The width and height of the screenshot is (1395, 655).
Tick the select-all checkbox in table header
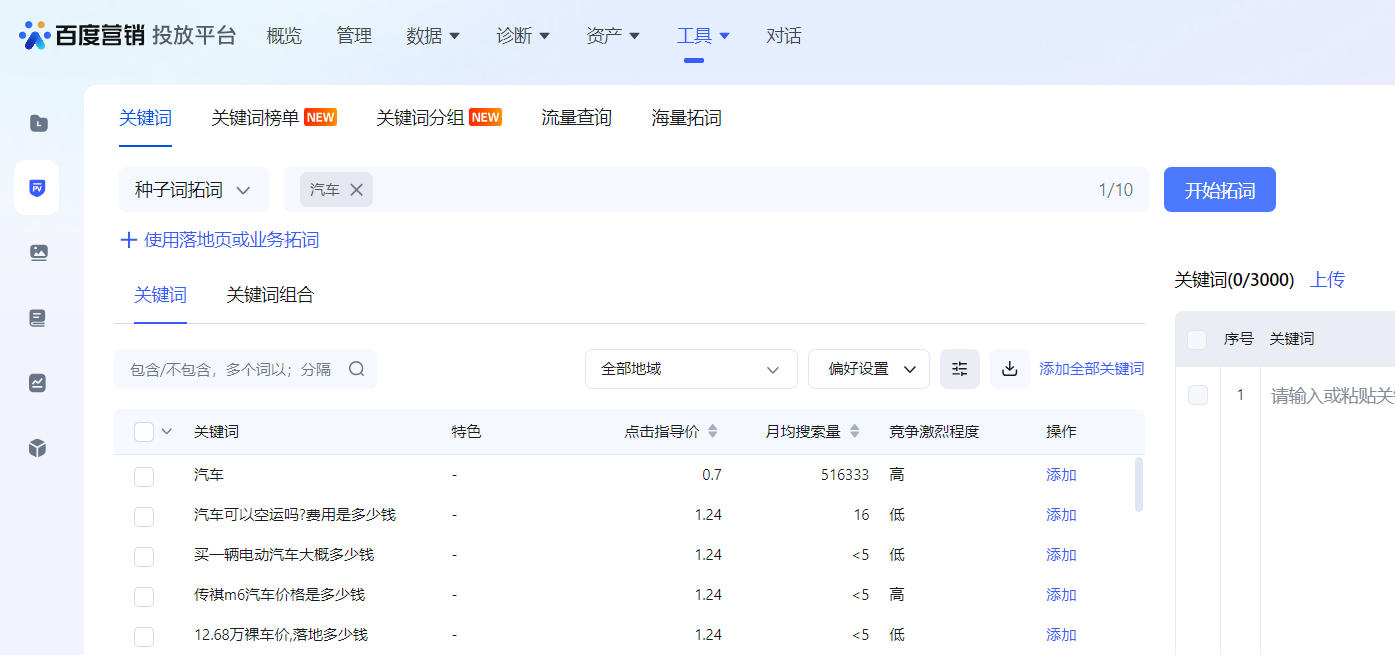144,432
